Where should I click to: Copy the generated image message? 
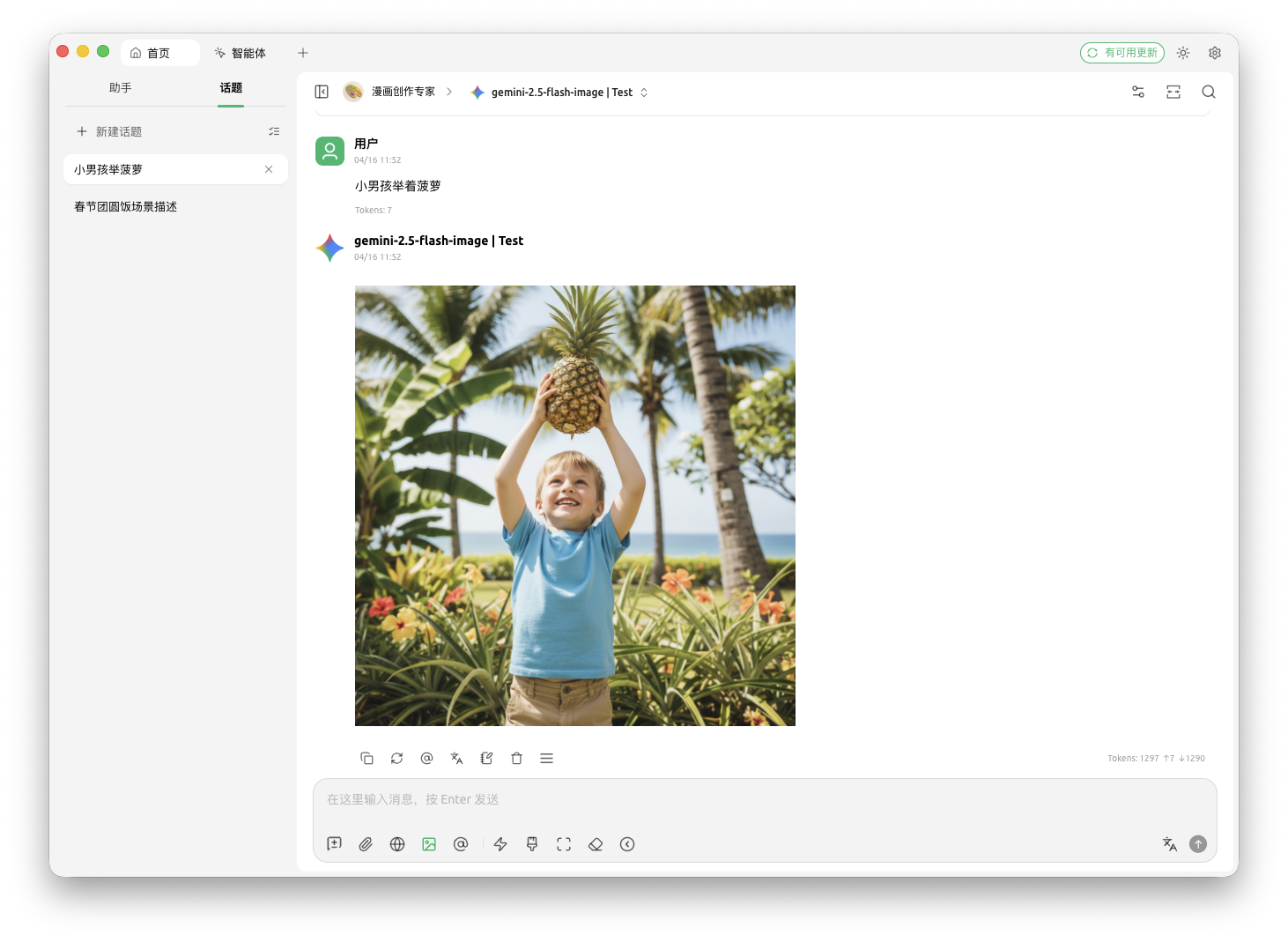pos(366,758)
